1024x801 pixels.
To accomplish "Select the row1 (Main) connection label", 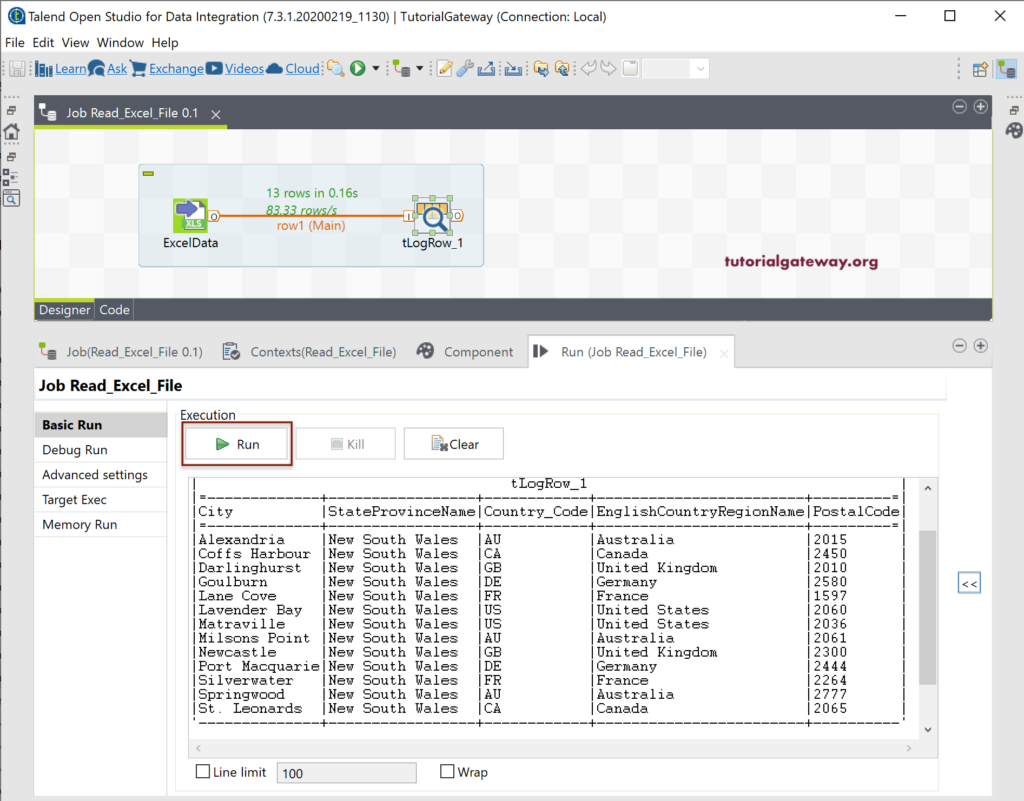I will (x=311, y=226).
